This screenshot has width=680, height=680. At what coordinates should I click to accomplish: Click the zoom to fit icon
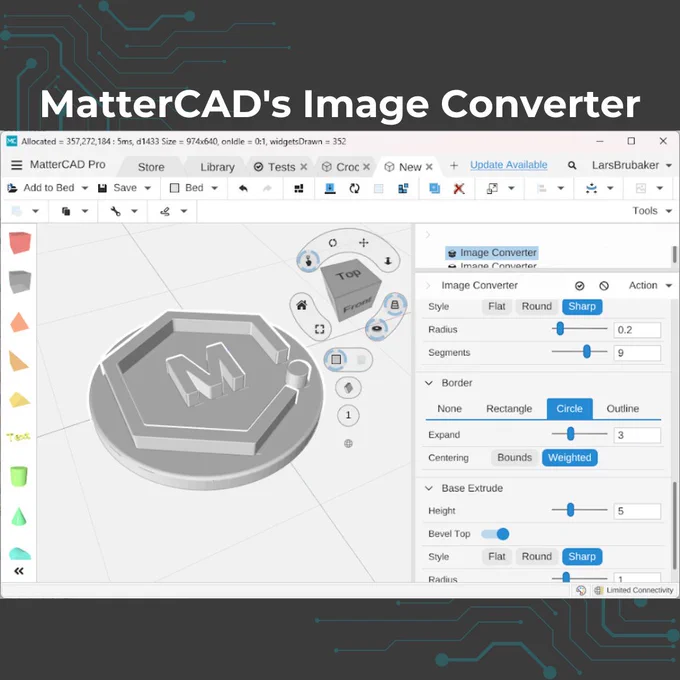[320, 329]
